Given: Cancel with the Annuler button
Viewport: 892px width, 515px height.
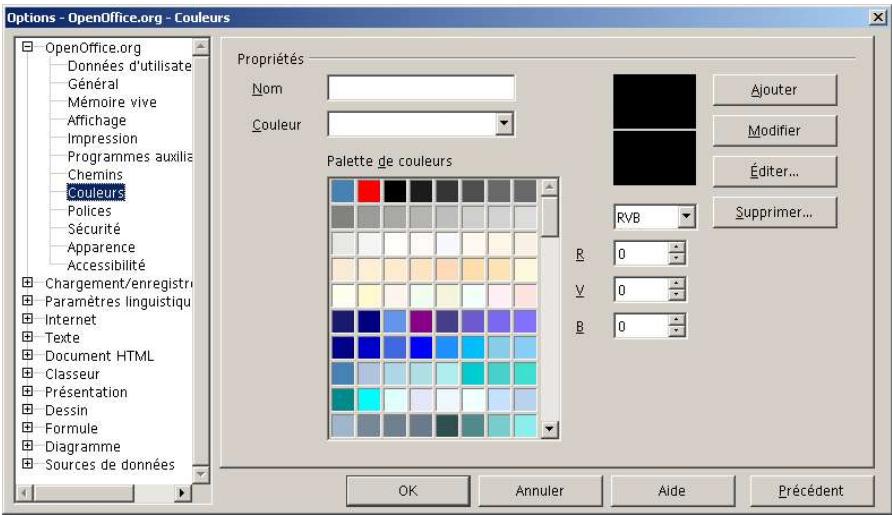Looking at the screenshot, I should pyautogui.click(x=540, y=491).
